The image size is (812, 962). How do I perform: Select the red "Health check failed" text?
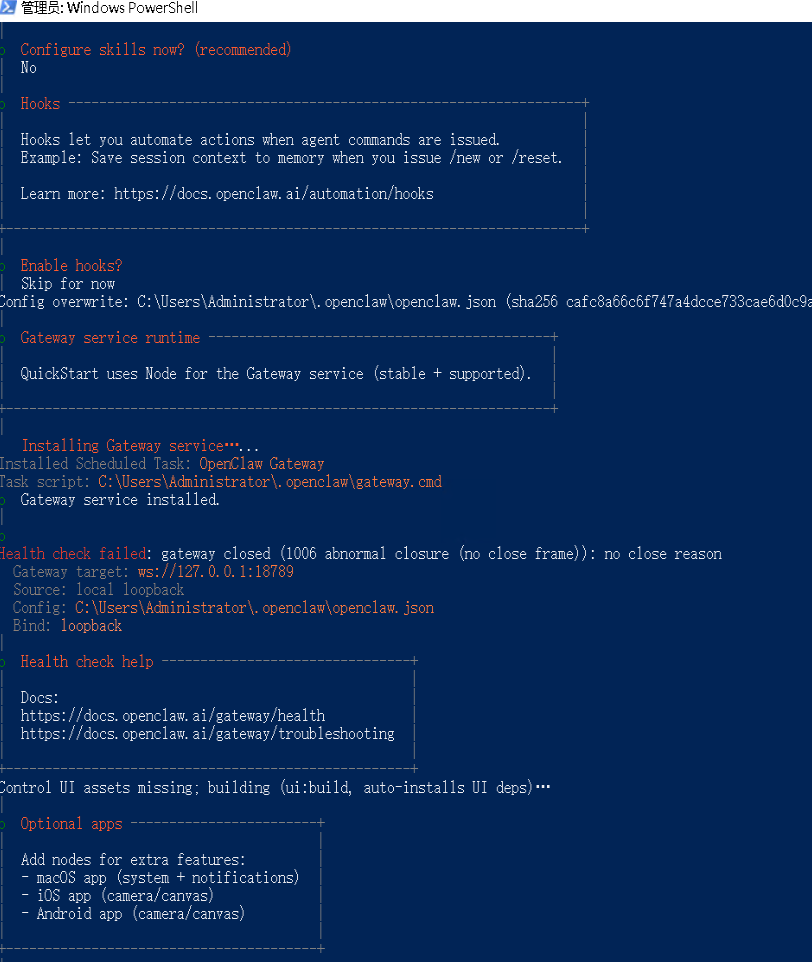coord(74,554)
